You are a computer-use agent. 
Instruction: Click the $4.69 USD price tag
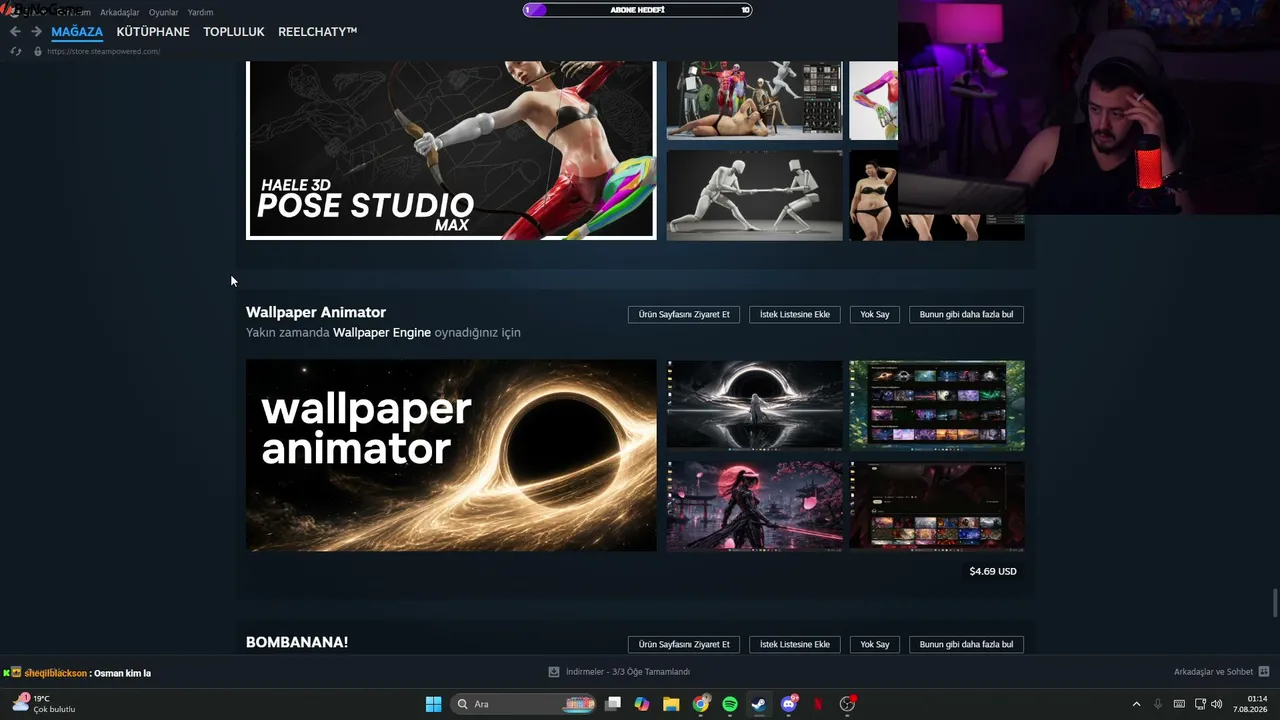coord(993,571)
